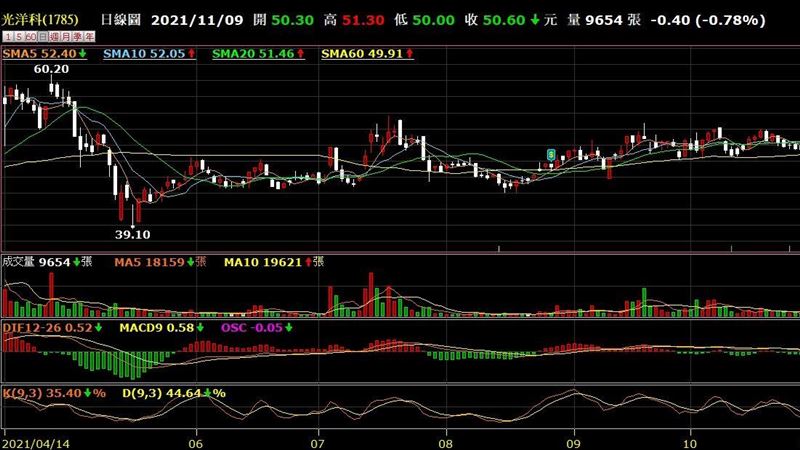800x450 pixels.
Task: Click the closing price 50.60
Action: (504, 20)
